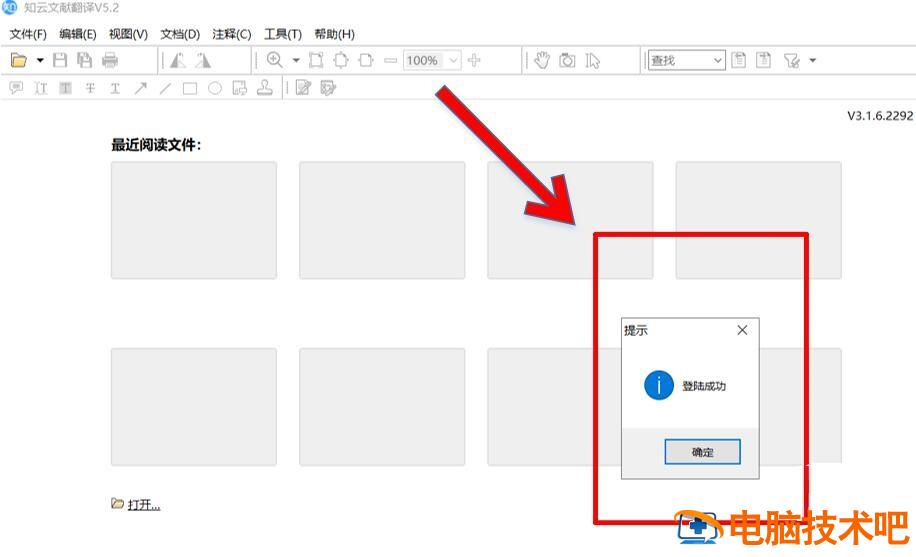Select the arrow drawing tool
Viewport: 916px width, 557px height.
pos(140,88)
